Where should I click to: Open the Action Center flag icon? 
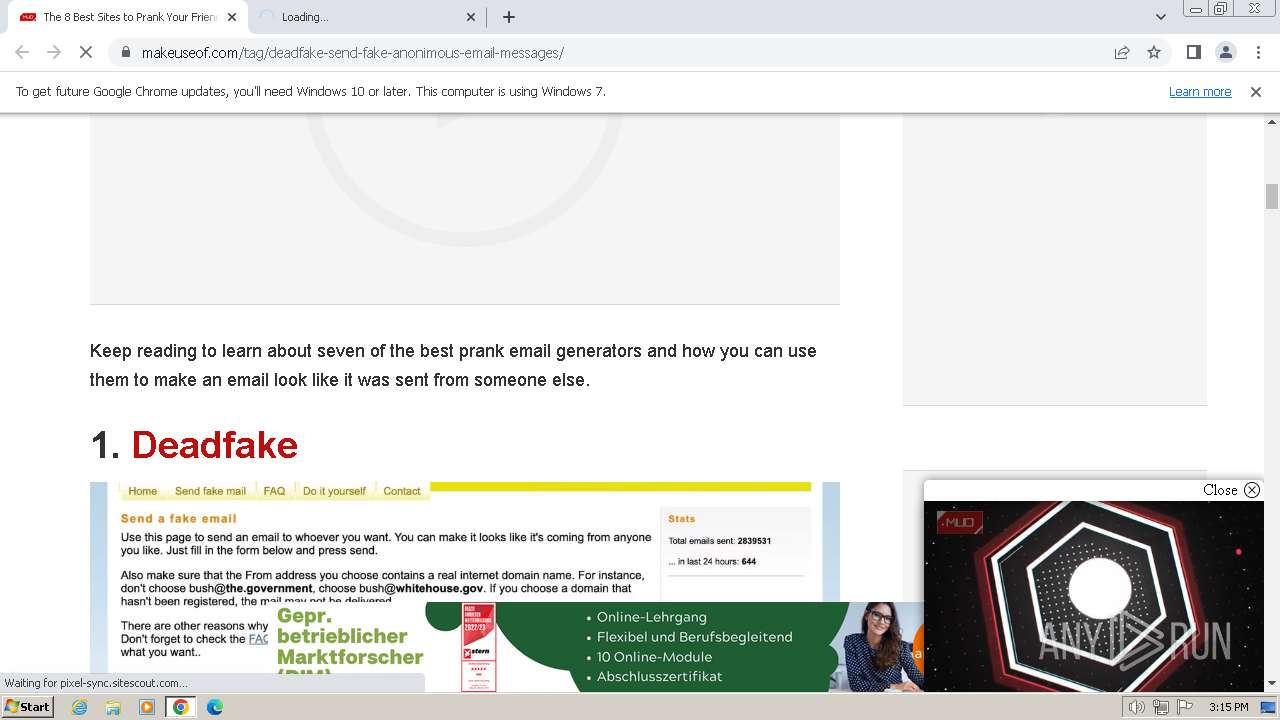(1183, 707)
